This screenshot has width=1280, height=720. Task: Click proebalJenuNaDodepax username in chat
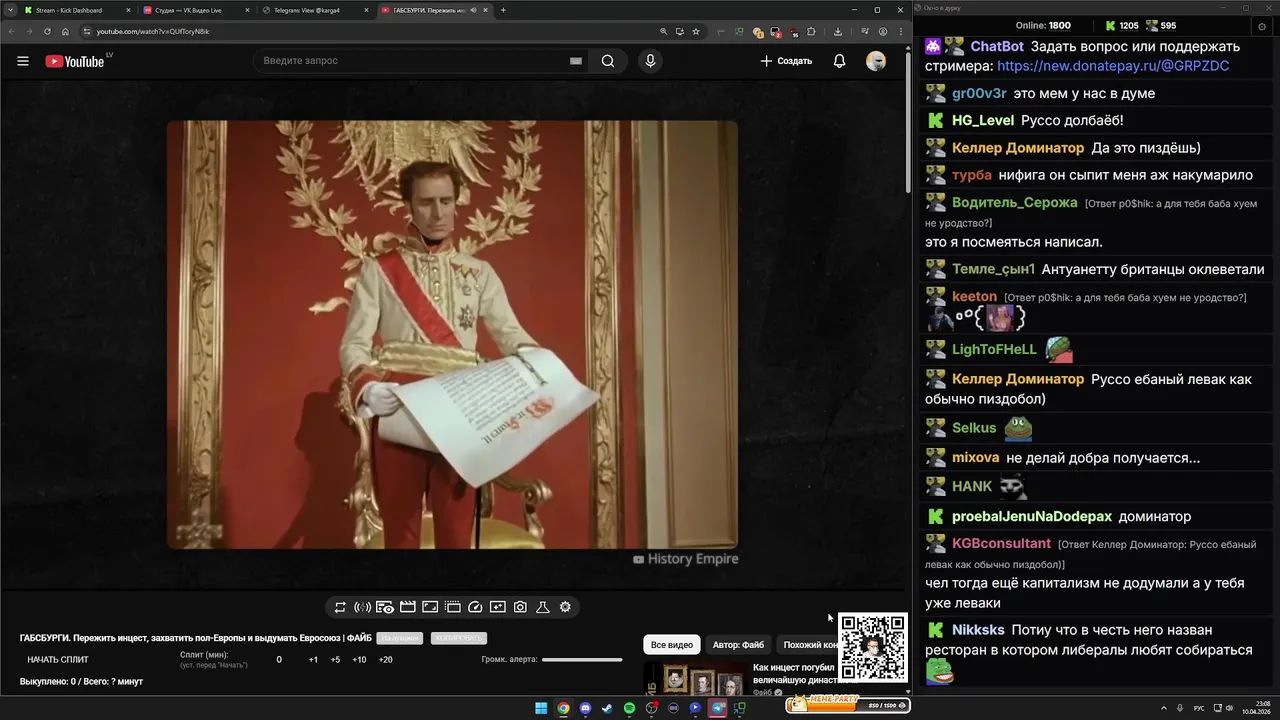[1032, 516]
